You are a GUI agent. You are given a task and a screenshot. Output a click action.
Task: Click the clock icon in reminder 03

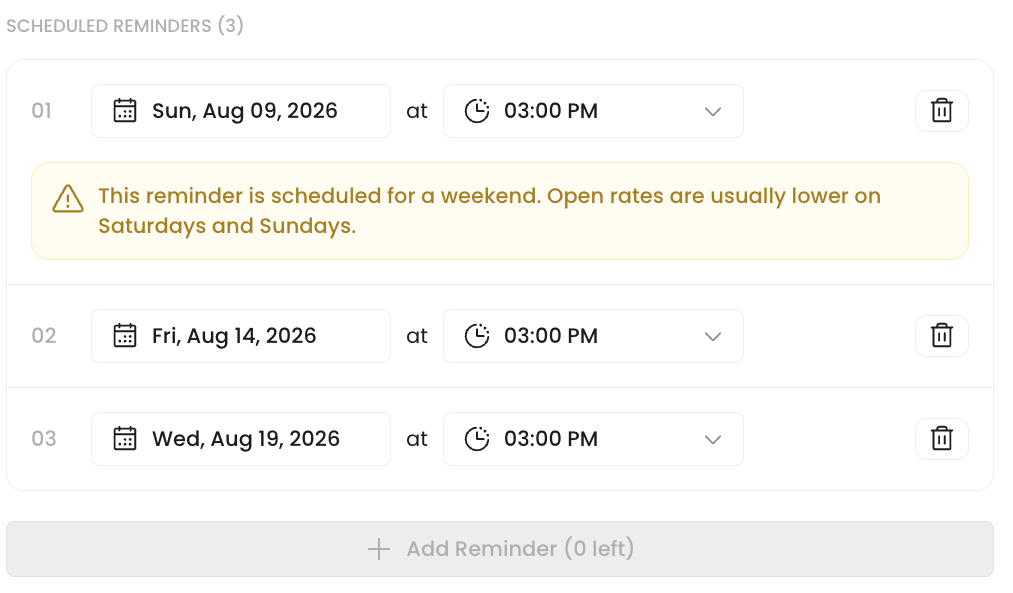pos(477,439)
